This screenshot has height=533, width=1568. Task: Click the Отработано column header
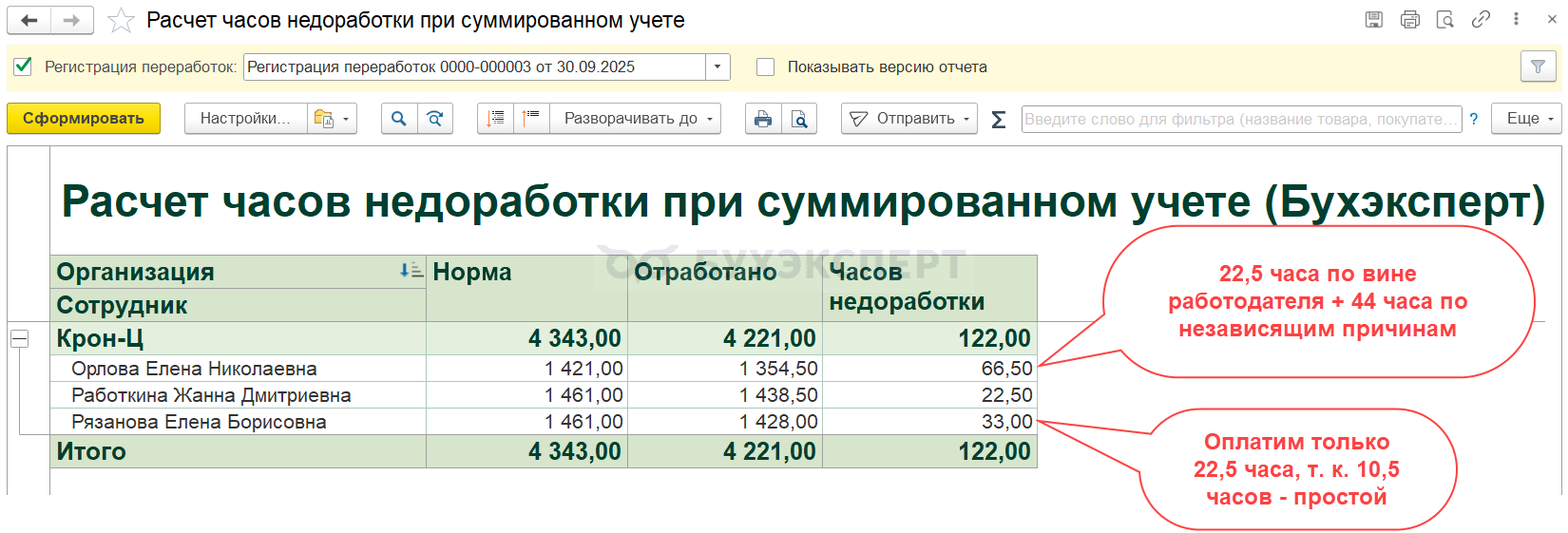[725, 288]
